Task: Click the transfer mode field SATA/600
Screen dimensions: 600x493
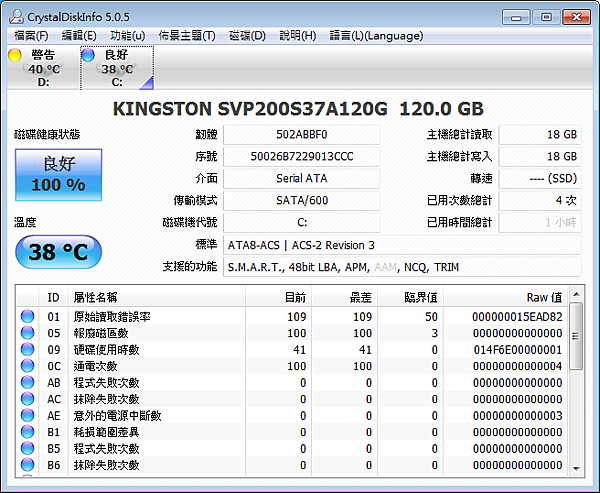Action: pyautogui.click(x=302, y=200)
